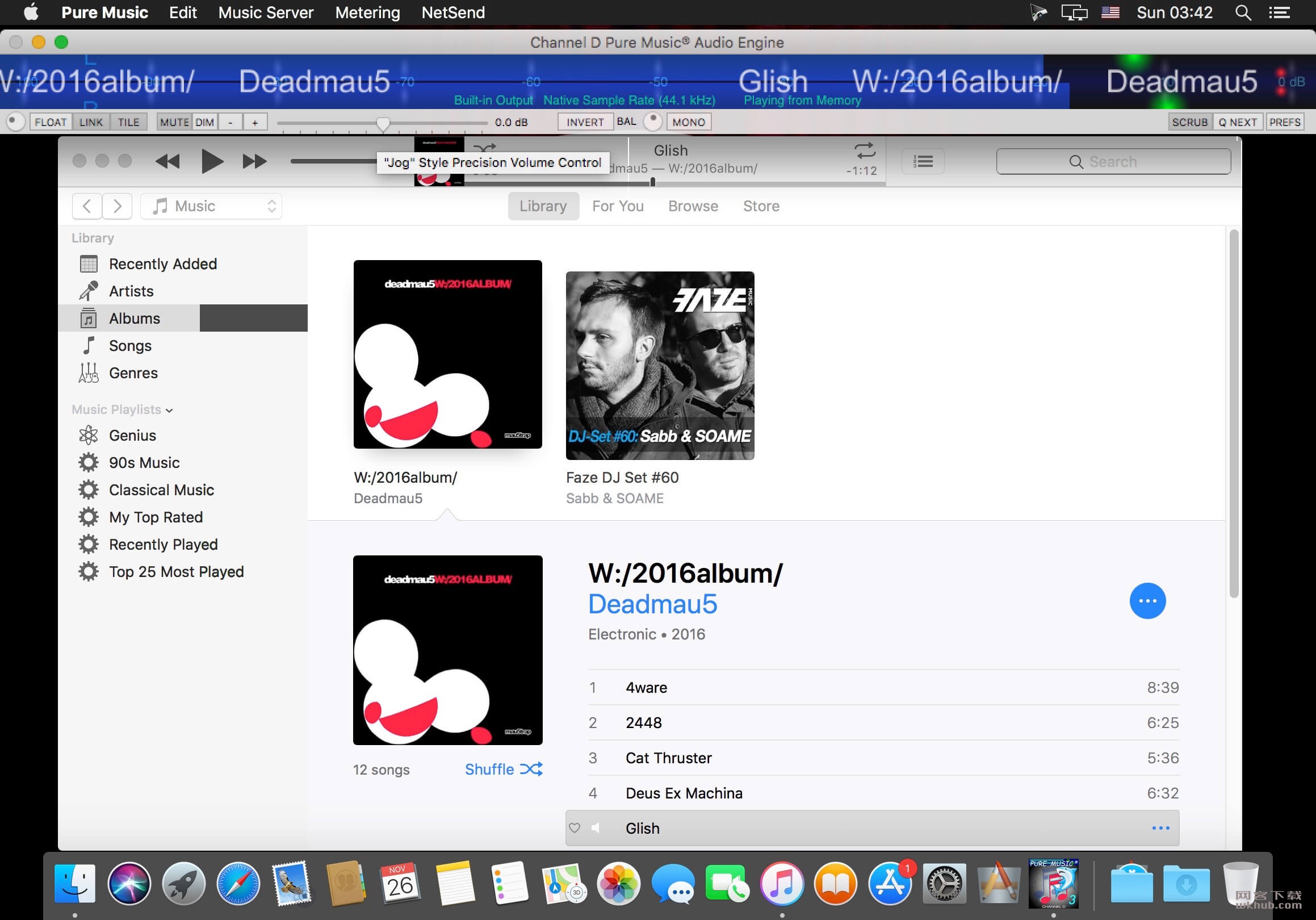1316x920 pixels.
Task: Go forward with the right chevron
Action: (x=118, y=206)
